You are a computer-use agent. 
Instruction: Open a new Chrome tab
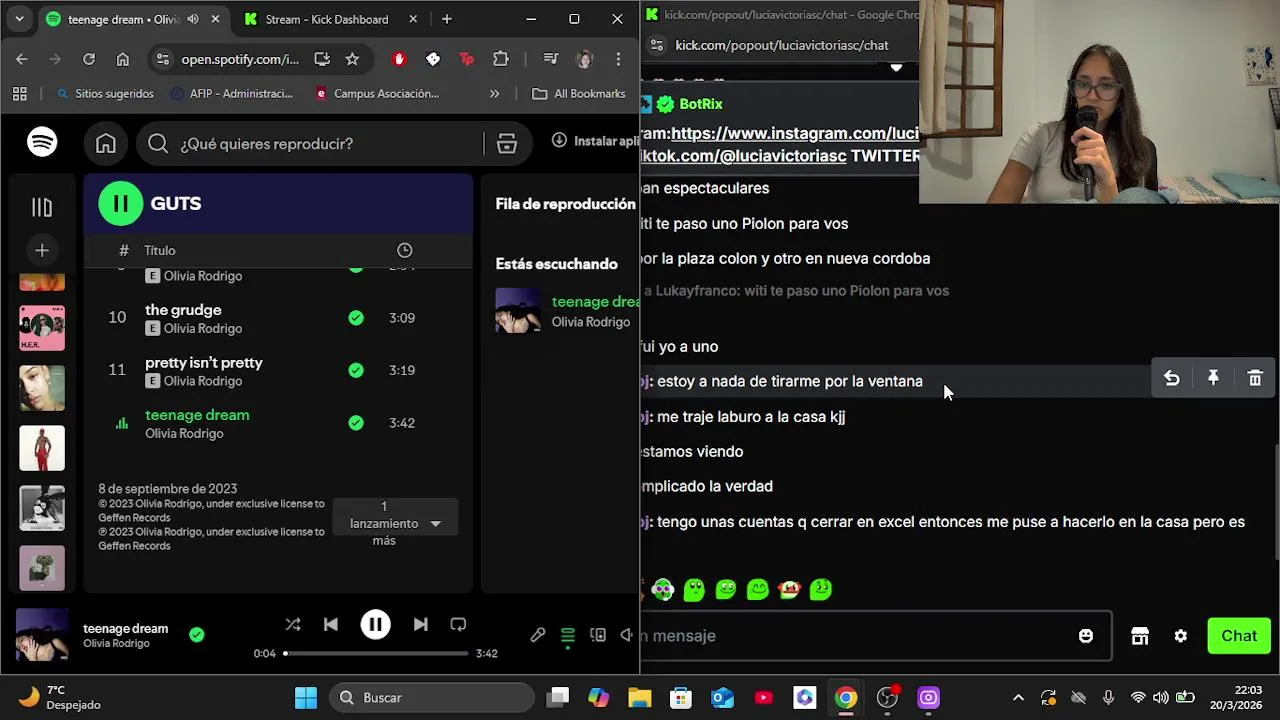447,19
